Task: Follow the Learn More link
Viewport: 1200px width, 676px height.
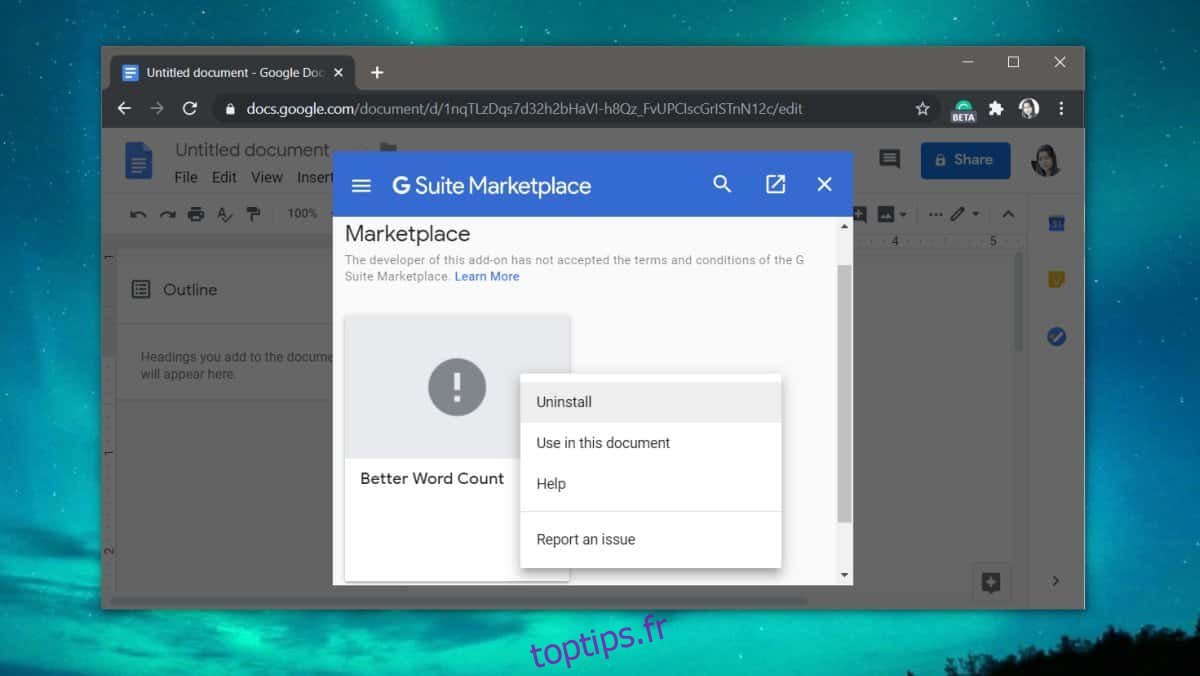Action: coord(487,276)
